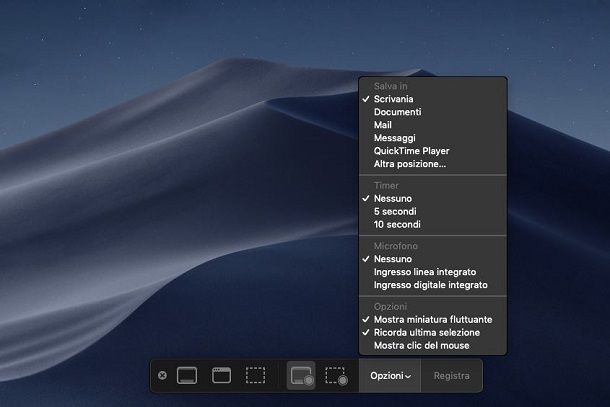Viewport: 610px width, 407px height.
Task: Set Microfono to Nessuno
Action: pos(433,259)
